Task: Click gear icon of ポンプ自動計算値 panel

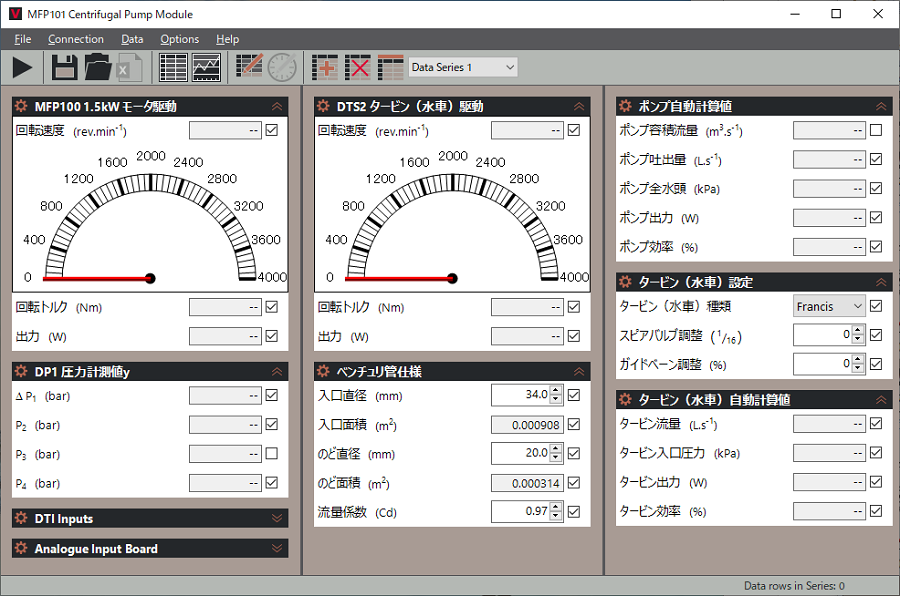Action: [625, 106]
